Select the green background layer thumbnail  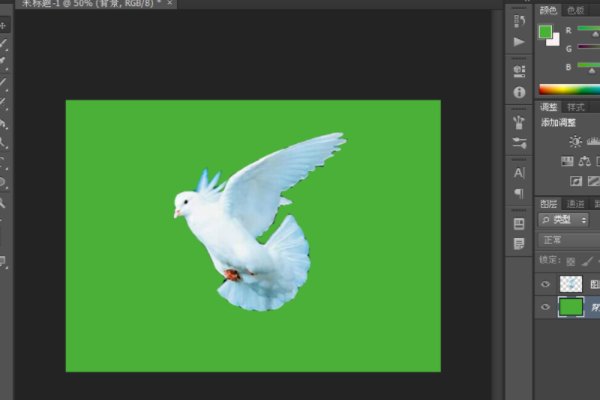click(571, 308)
